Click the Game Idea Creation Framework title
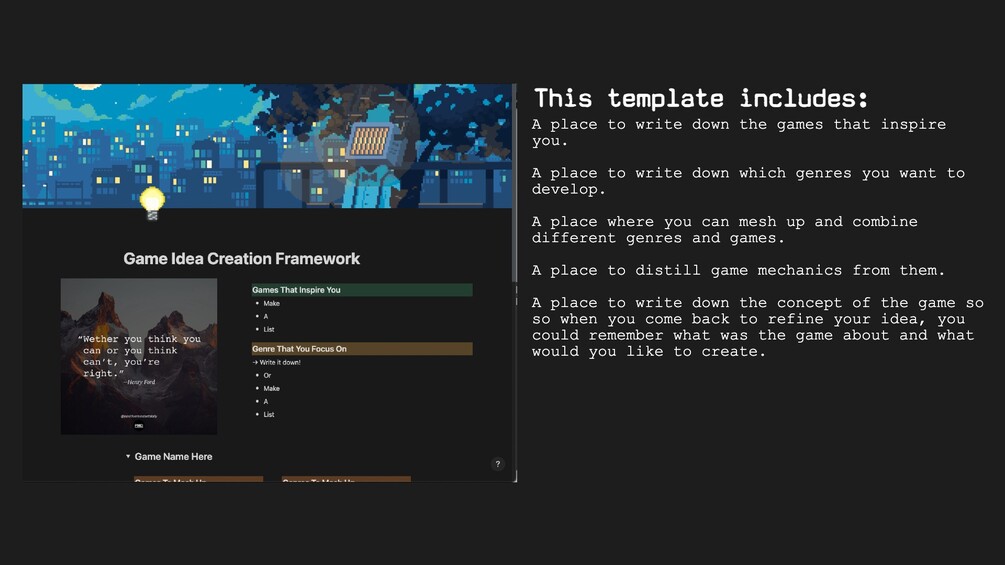Image resolution: width=1005 pixels, height=565 pixels. pyautogui.click(x=242, y=259)
